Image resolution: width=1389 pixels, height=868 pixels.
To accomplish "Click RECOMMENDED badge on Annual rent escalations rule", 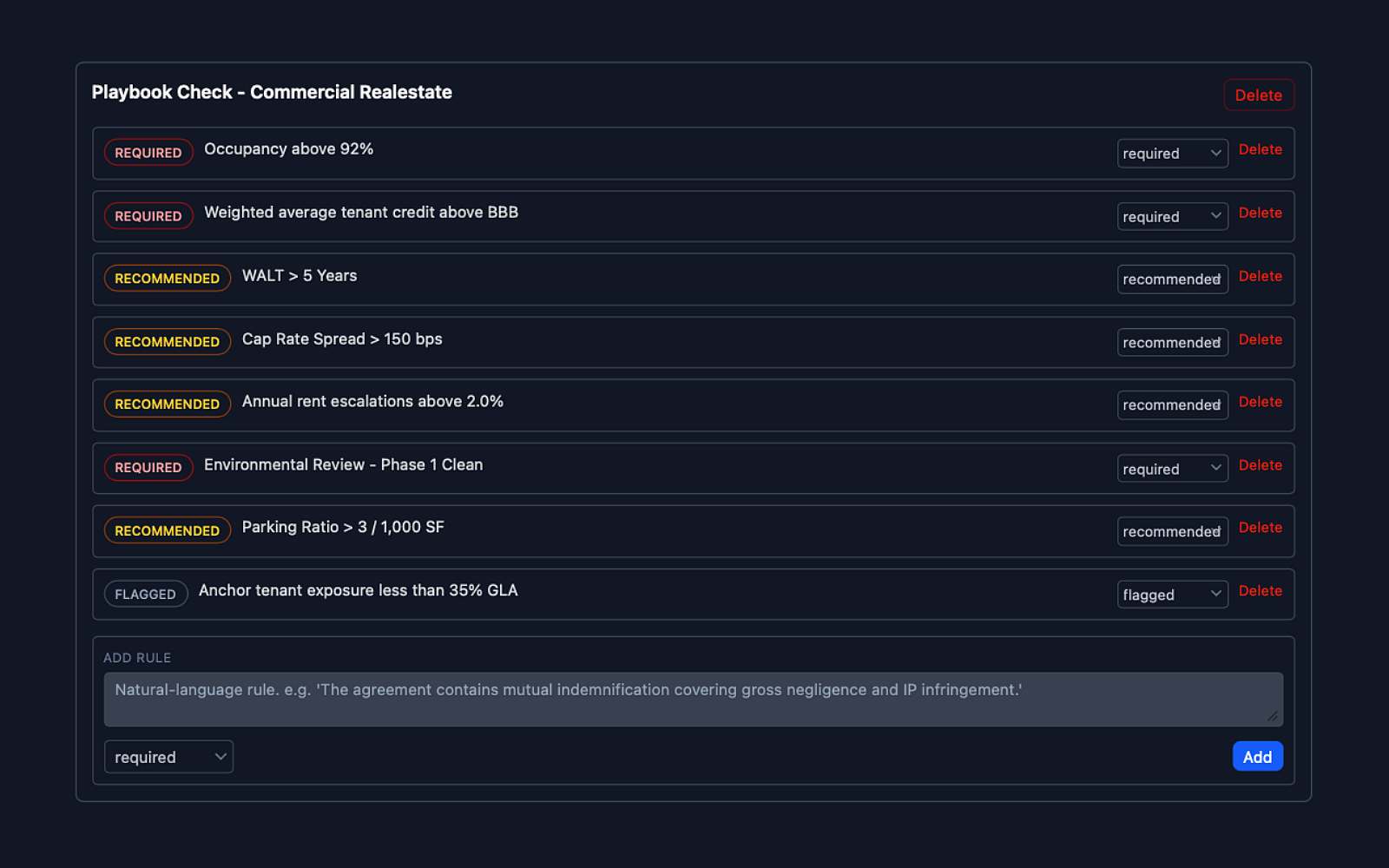I will click(168, 404).
